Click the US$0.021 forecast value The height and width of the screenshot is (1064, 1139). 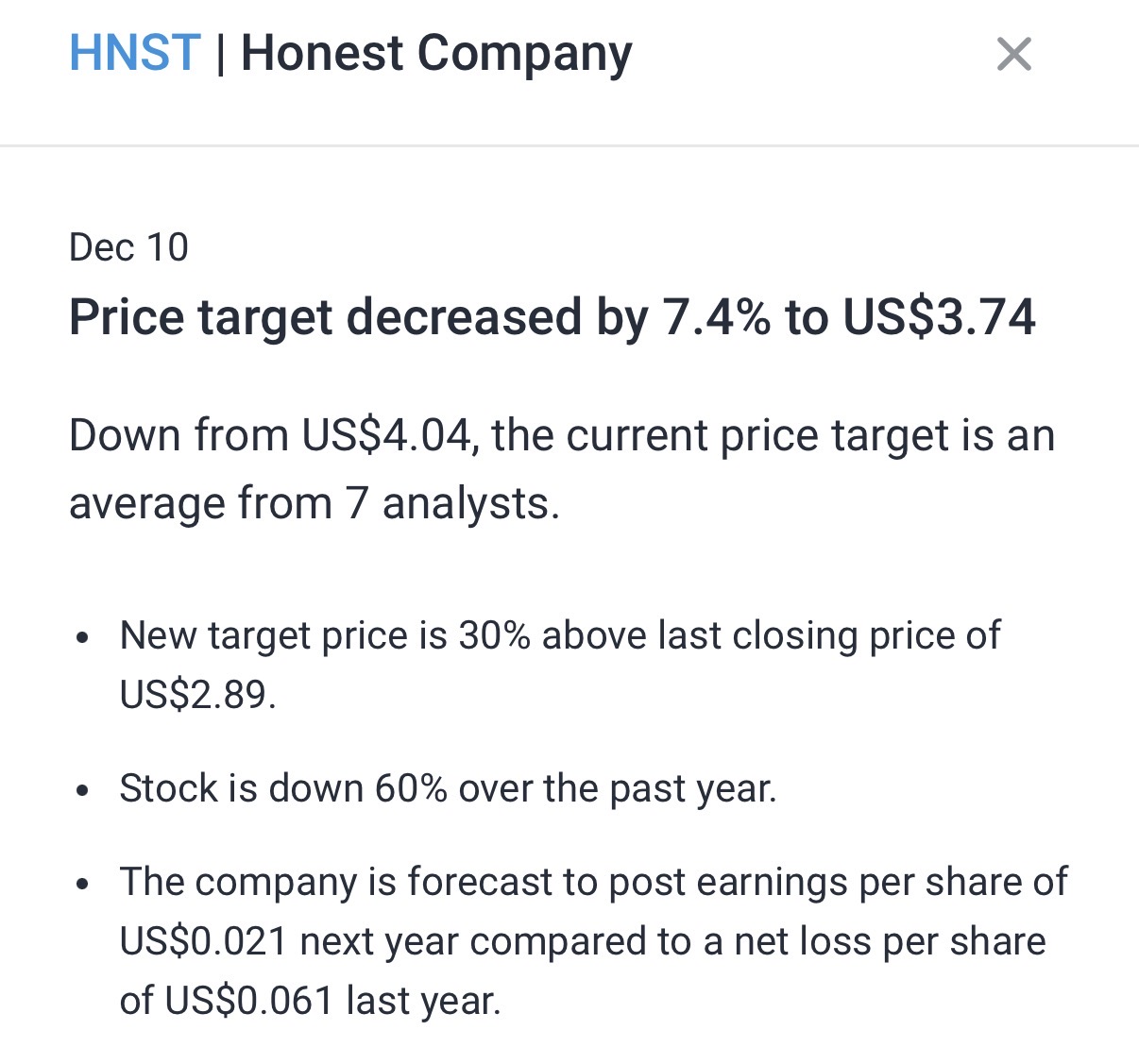click(203, 941)
